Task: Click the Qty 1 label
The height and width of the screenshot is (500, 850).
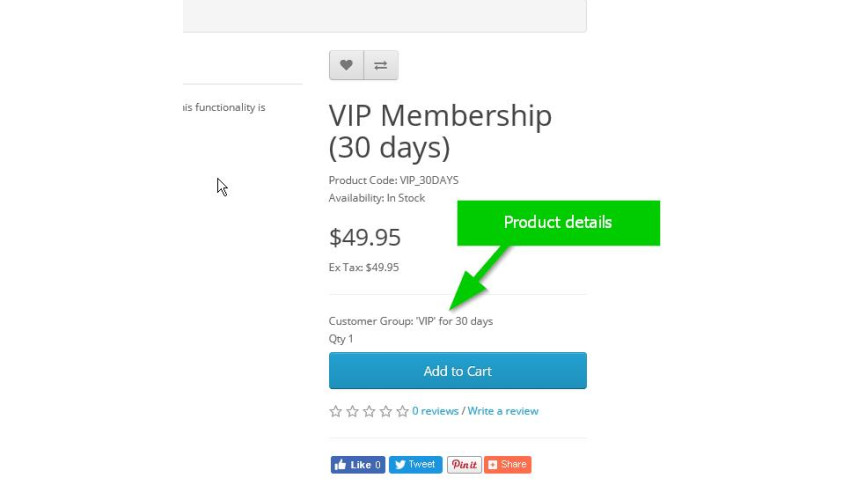Action: click(341, 339)
